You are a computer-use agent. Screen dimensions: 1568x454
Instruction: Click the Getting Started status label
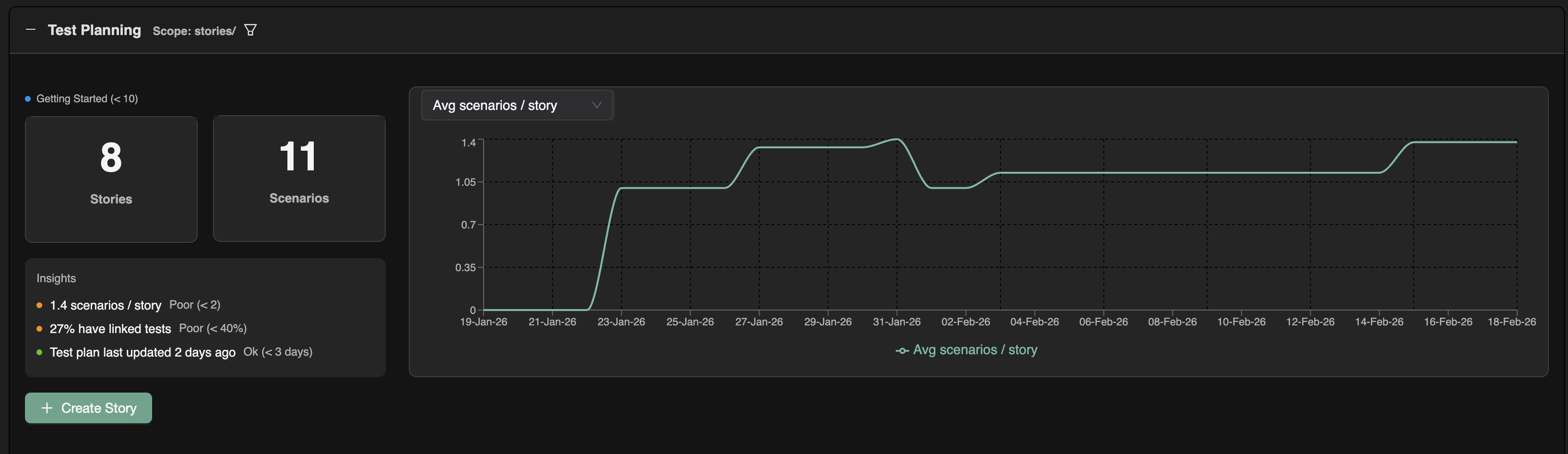click(87, 98)
